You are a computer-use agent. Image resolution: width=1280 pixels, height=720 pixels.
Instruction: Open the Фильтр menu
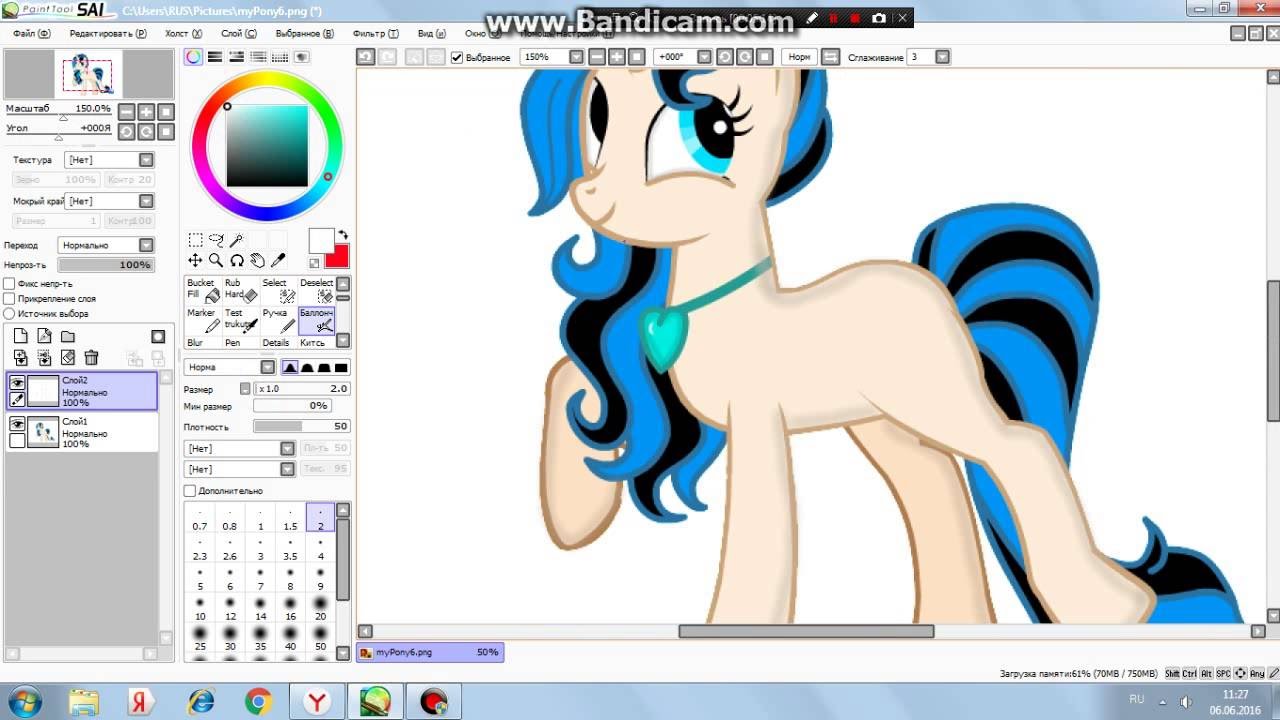(376, 33)
